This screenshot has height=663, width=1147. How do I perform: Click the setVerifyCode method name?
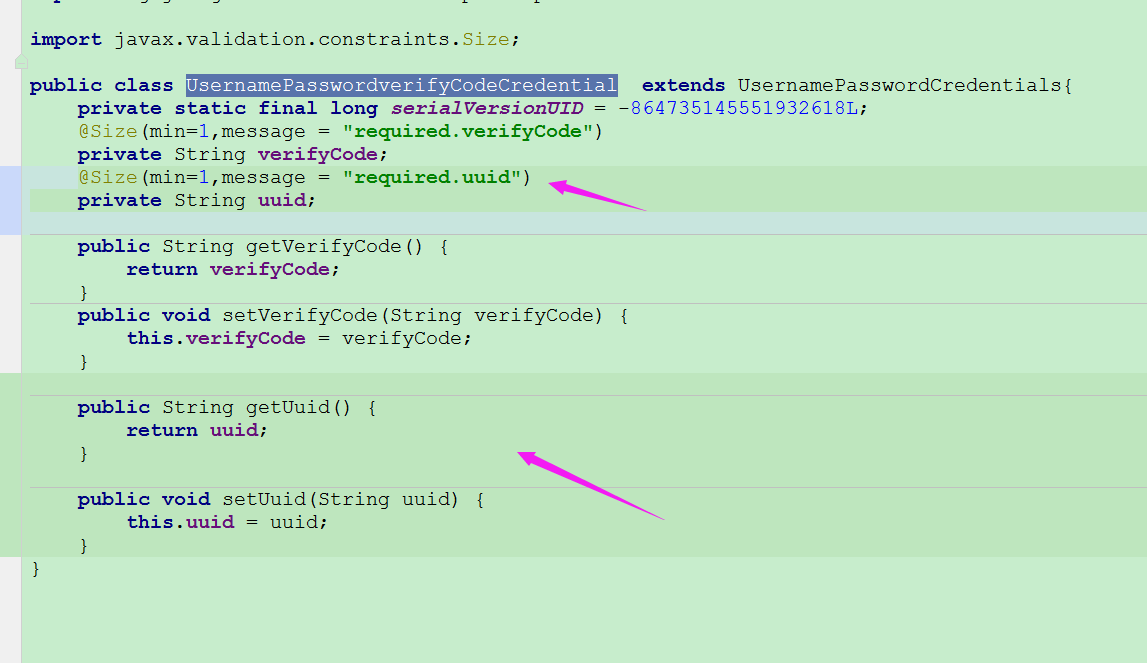coord(300,315)
